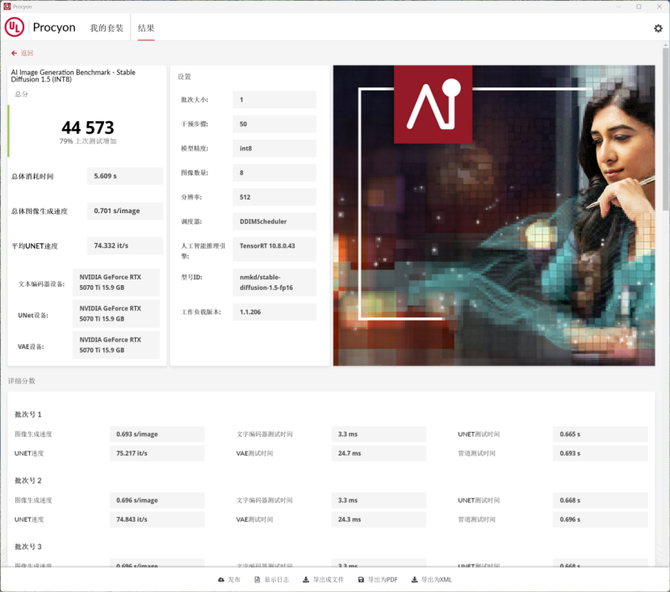Select the 5.609 s total time value

[125, 176]
